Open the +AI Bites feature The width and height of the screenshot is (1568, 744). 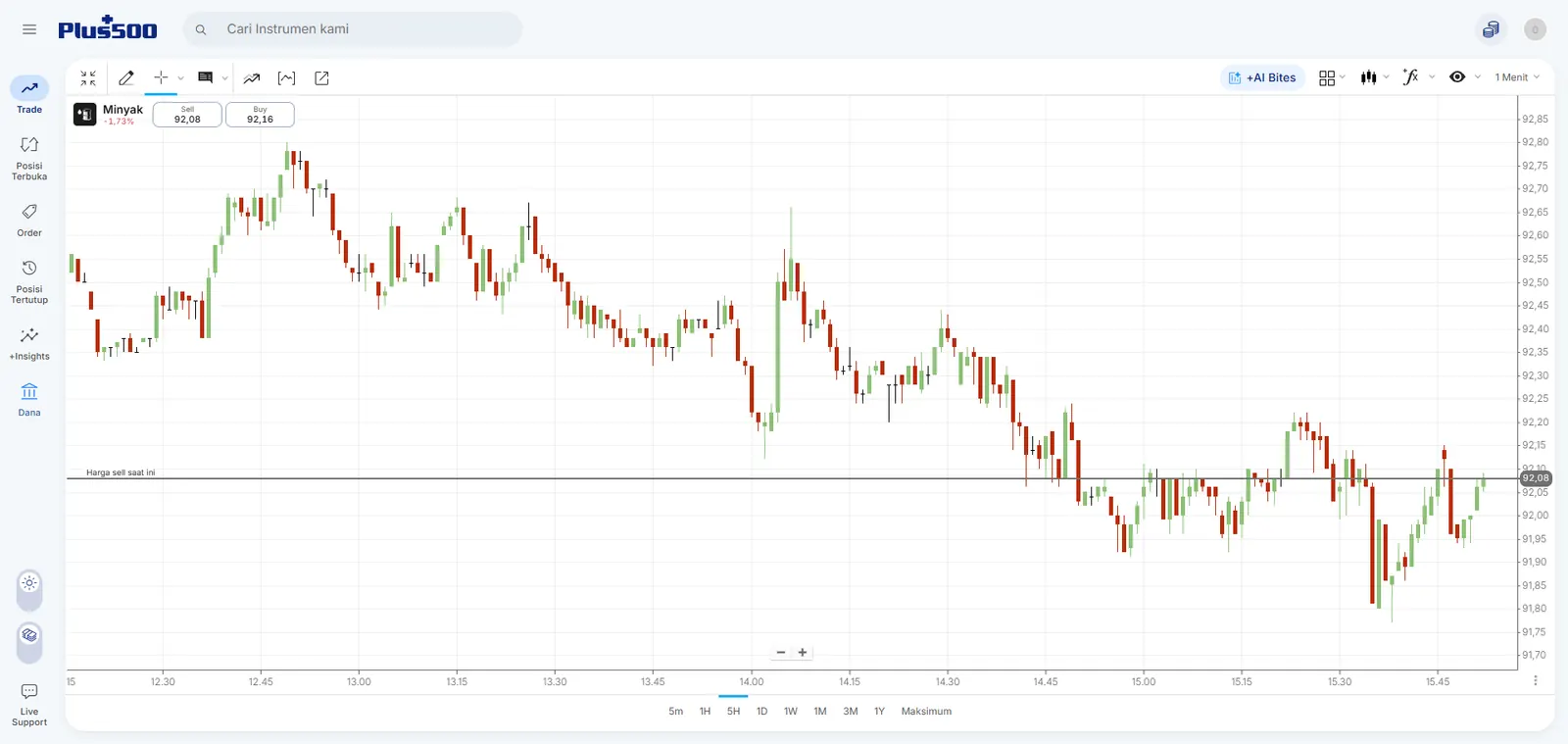coord(1262,77)
